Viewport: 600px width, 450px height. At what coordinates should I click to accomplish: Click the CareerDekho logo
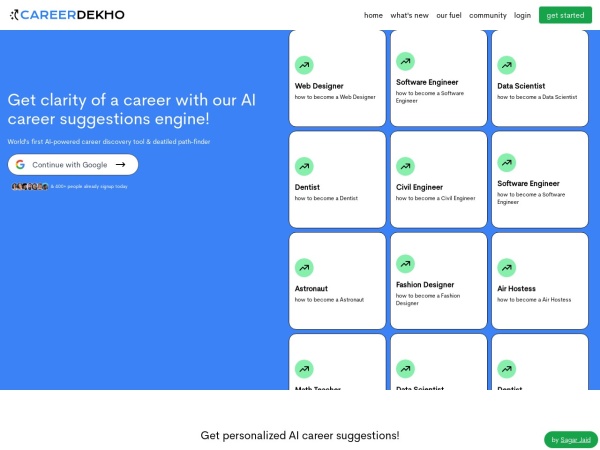67,15
